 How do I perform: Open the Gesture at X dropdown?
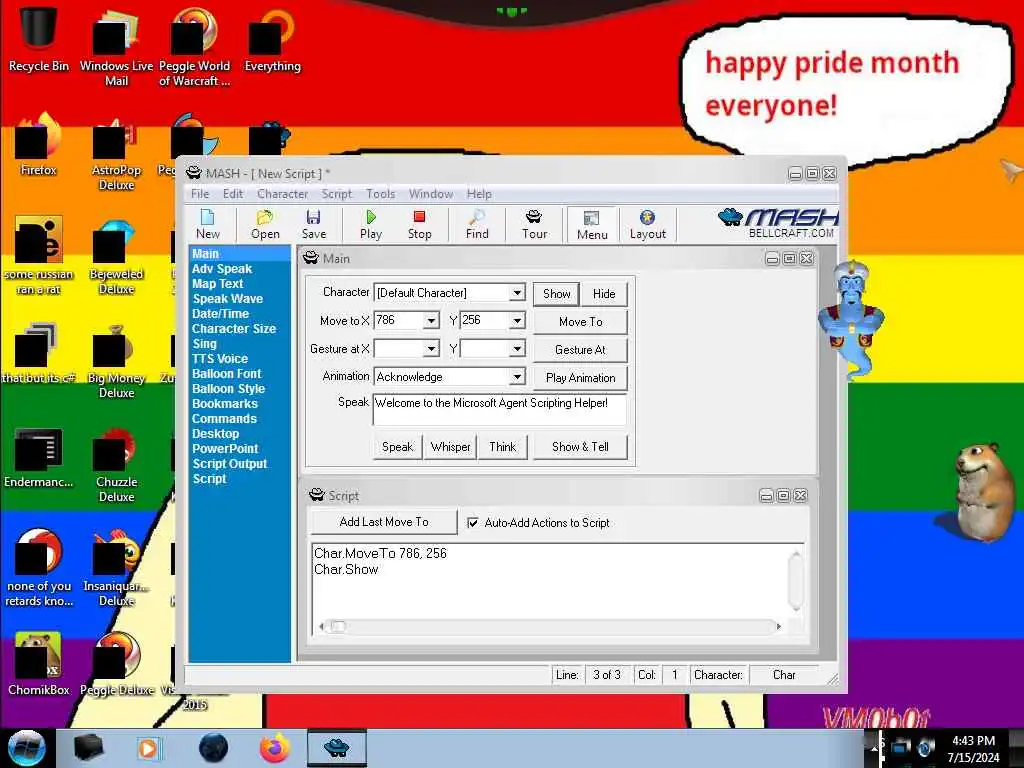(x=431, y=349)
